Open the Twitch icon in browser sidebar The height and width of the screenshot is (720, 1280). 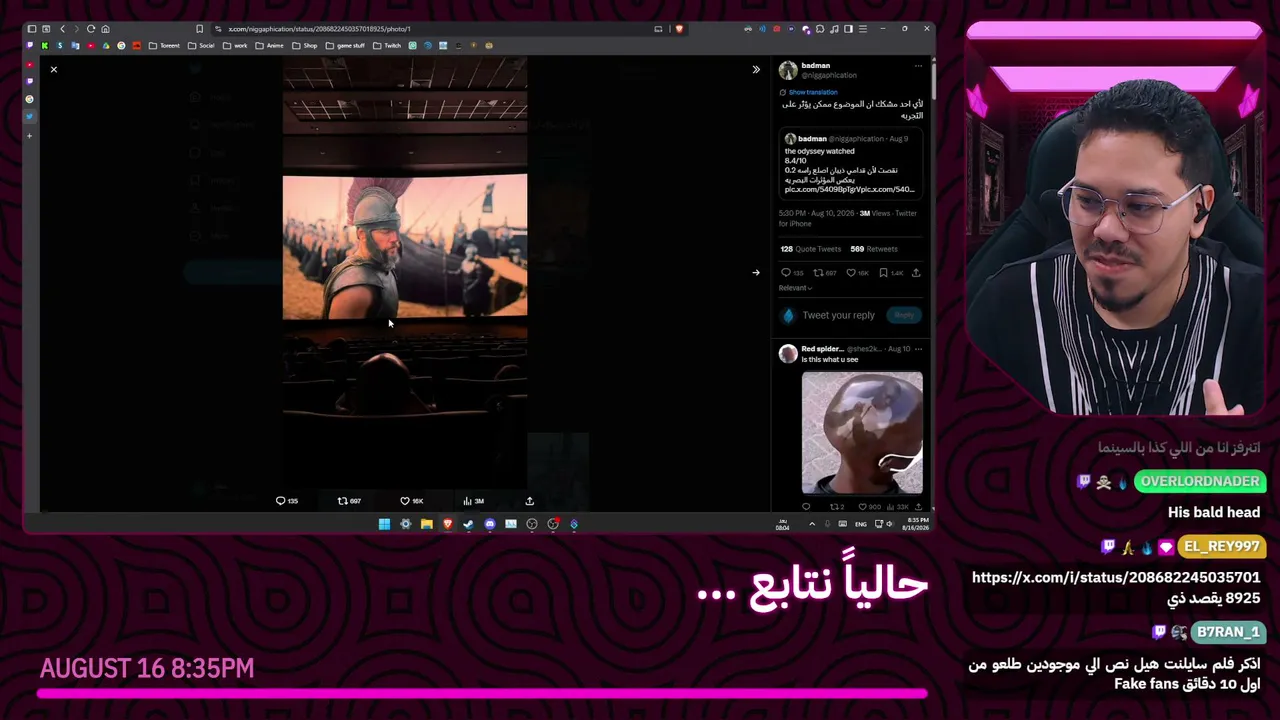tap(29, 82)
